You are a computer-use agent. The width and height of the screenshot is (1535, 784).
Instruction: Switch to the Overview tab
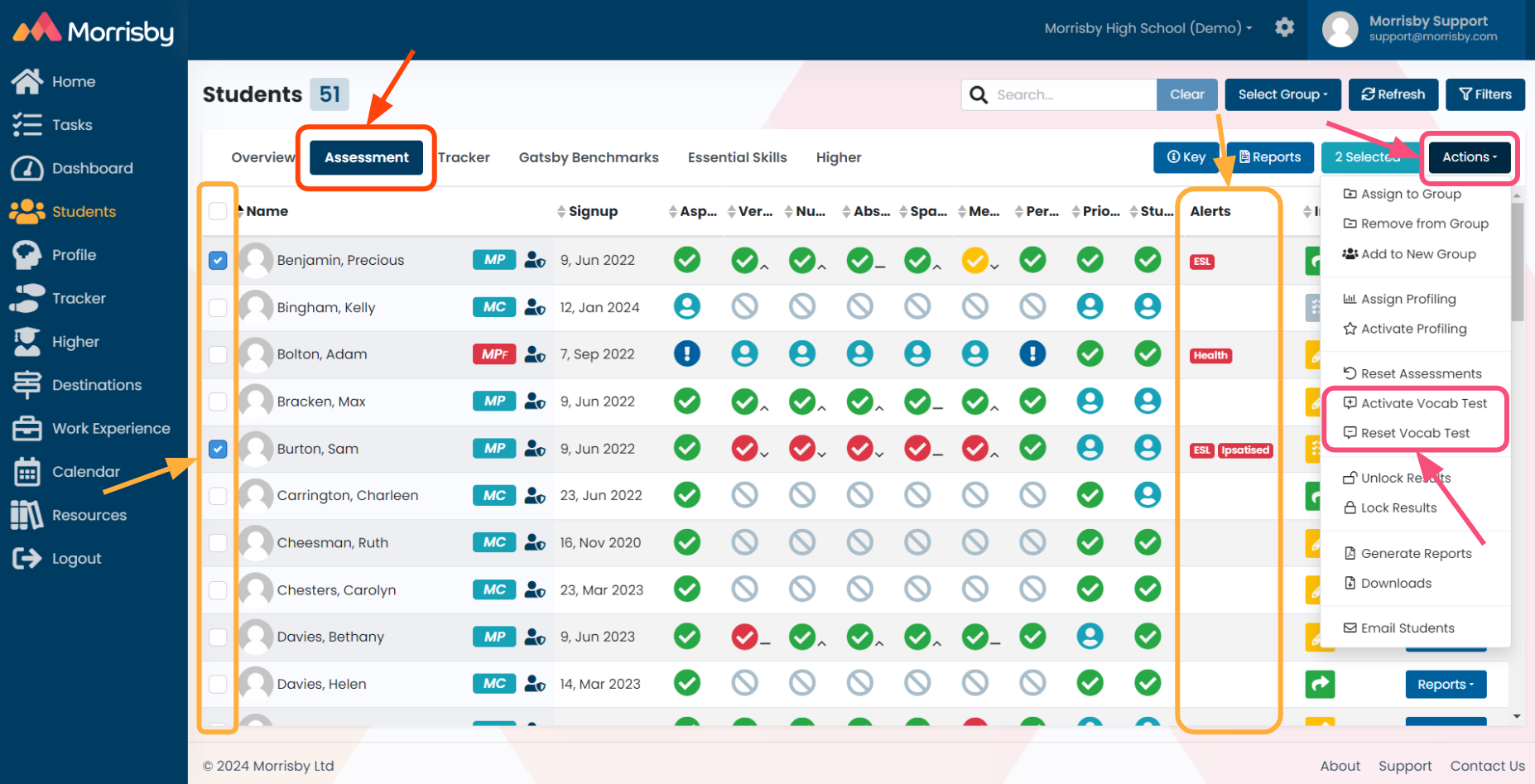pos(263,157)
